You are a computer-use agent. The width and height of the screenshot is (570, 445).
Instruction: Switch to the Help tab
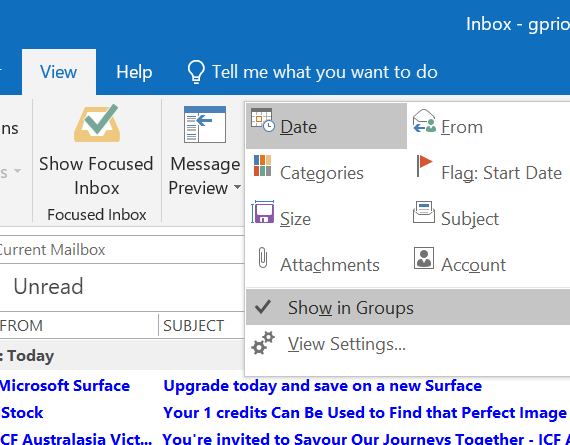click(134, 72)
